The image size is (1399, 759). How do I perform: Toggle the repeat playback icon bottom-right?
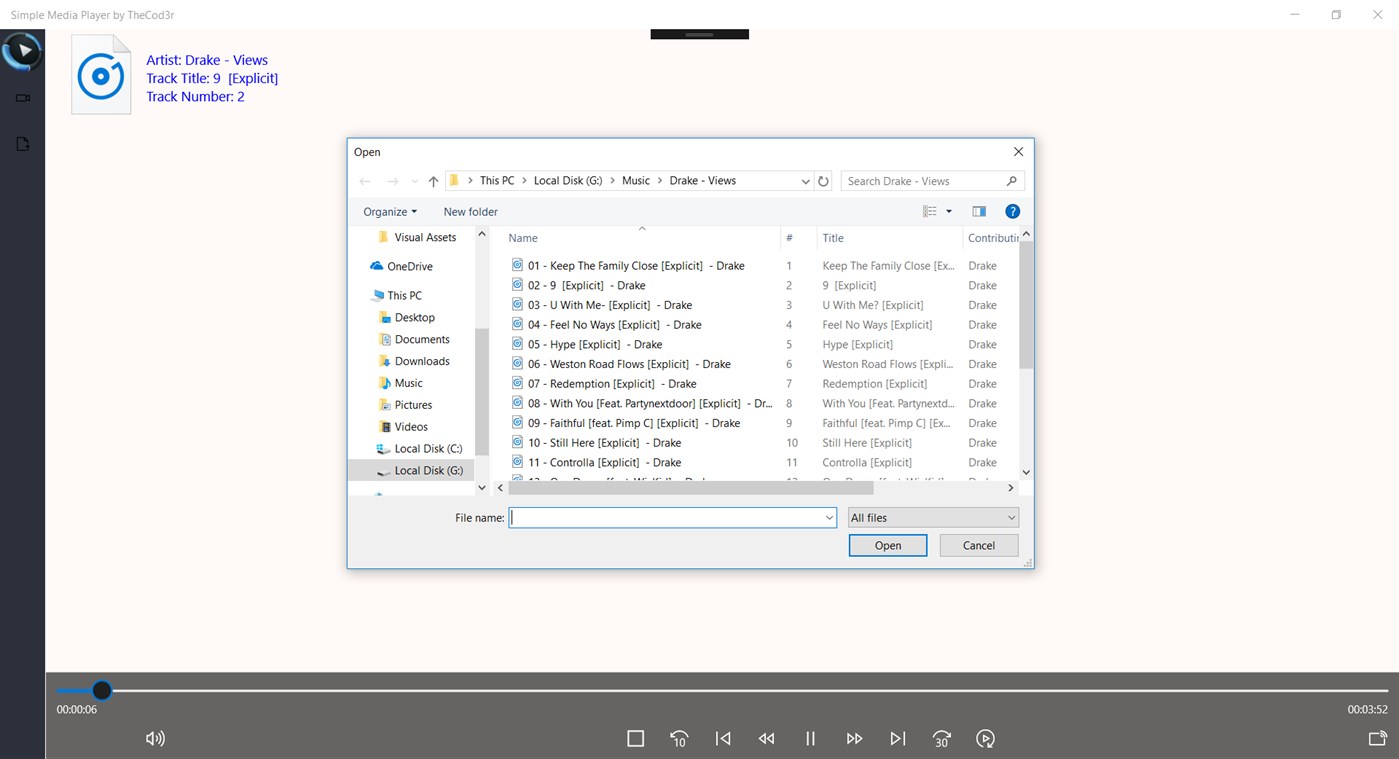(985, 738)
